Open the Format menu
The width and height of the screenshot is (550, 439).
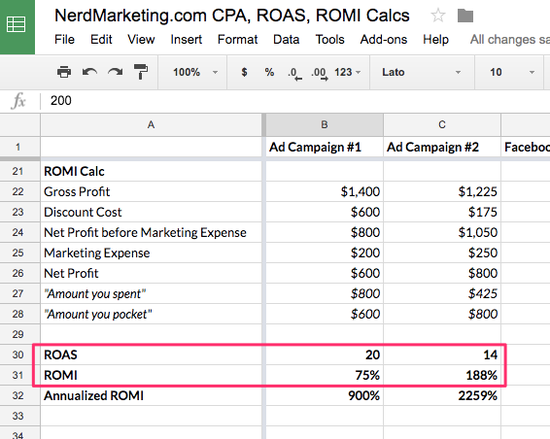tap(237, 40)
